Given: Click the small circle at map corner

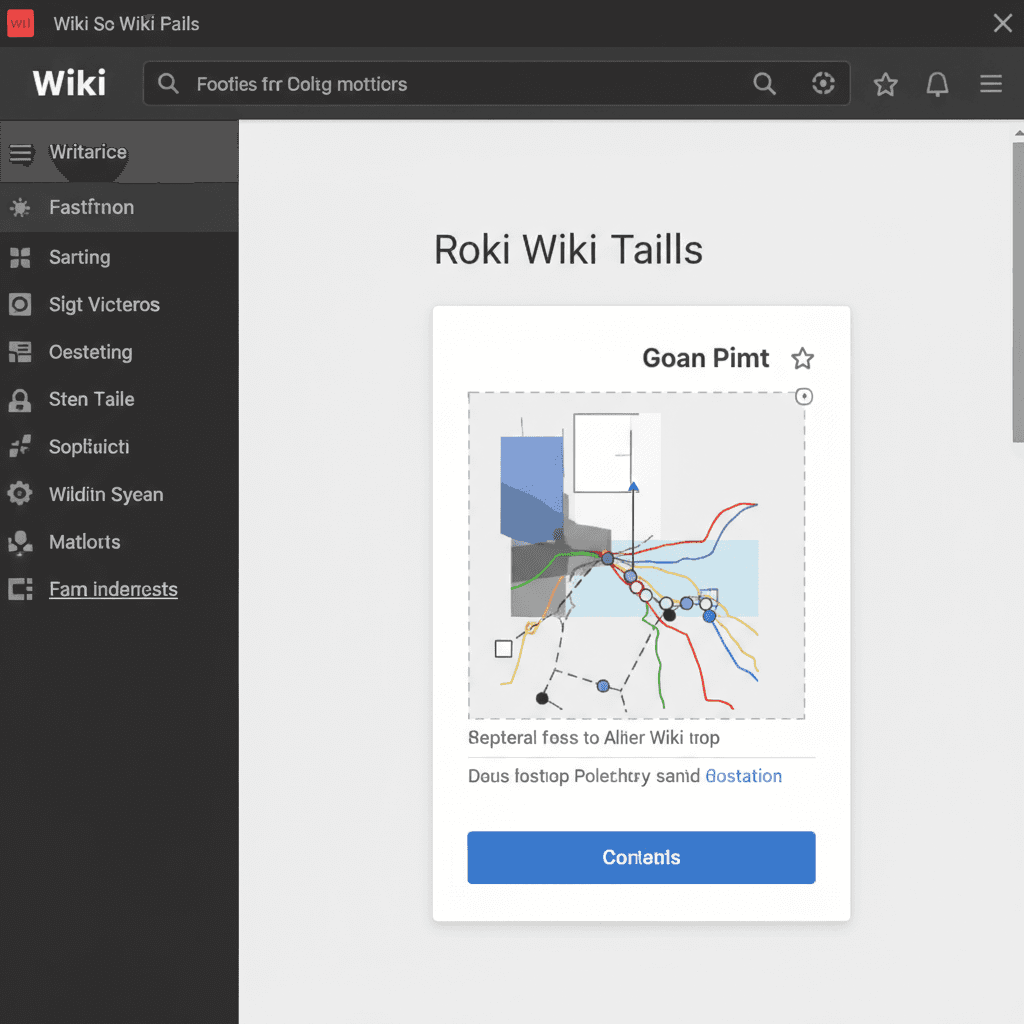Looking at the screenshot, I should point(803,397).
